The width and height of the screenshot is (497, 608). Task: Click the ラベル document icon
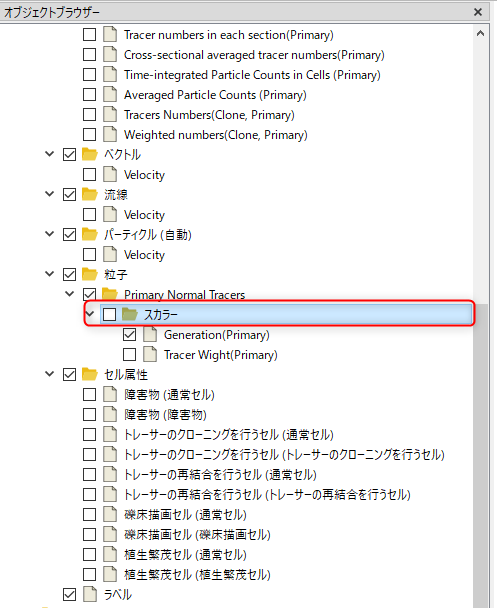[x=90, y=594]
